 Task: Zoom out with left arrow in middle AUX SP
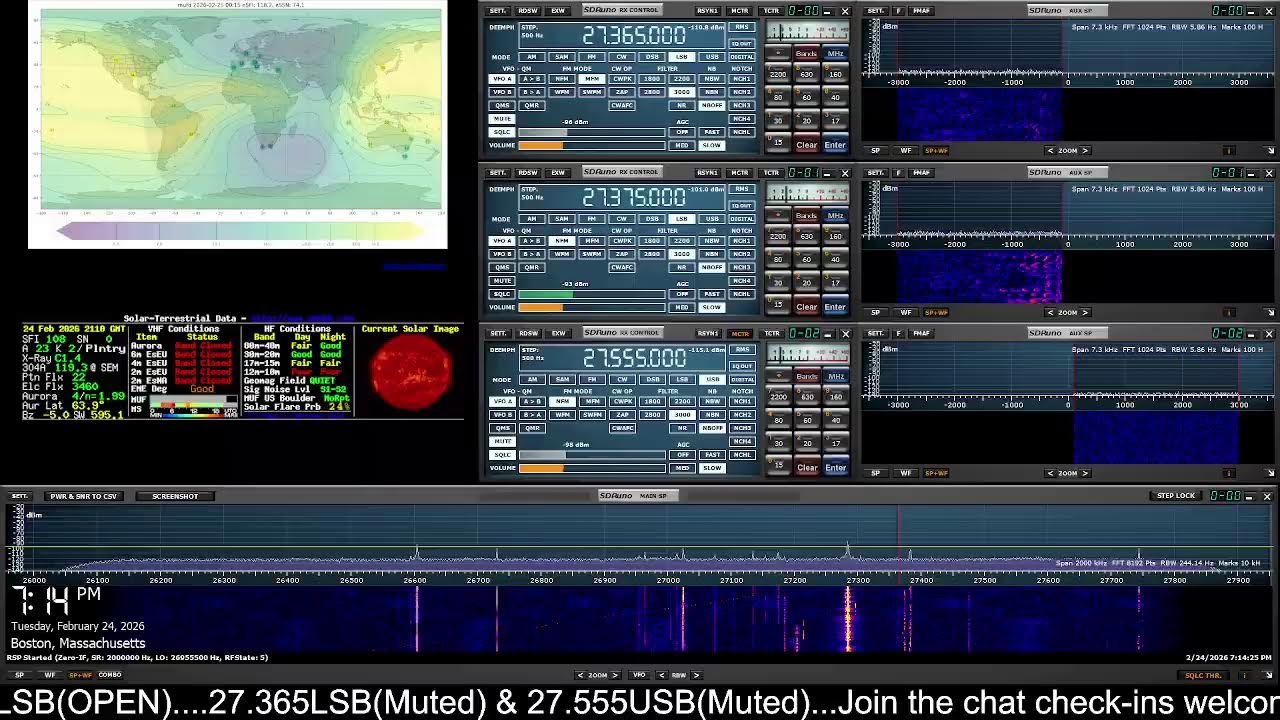[1050, 312]
